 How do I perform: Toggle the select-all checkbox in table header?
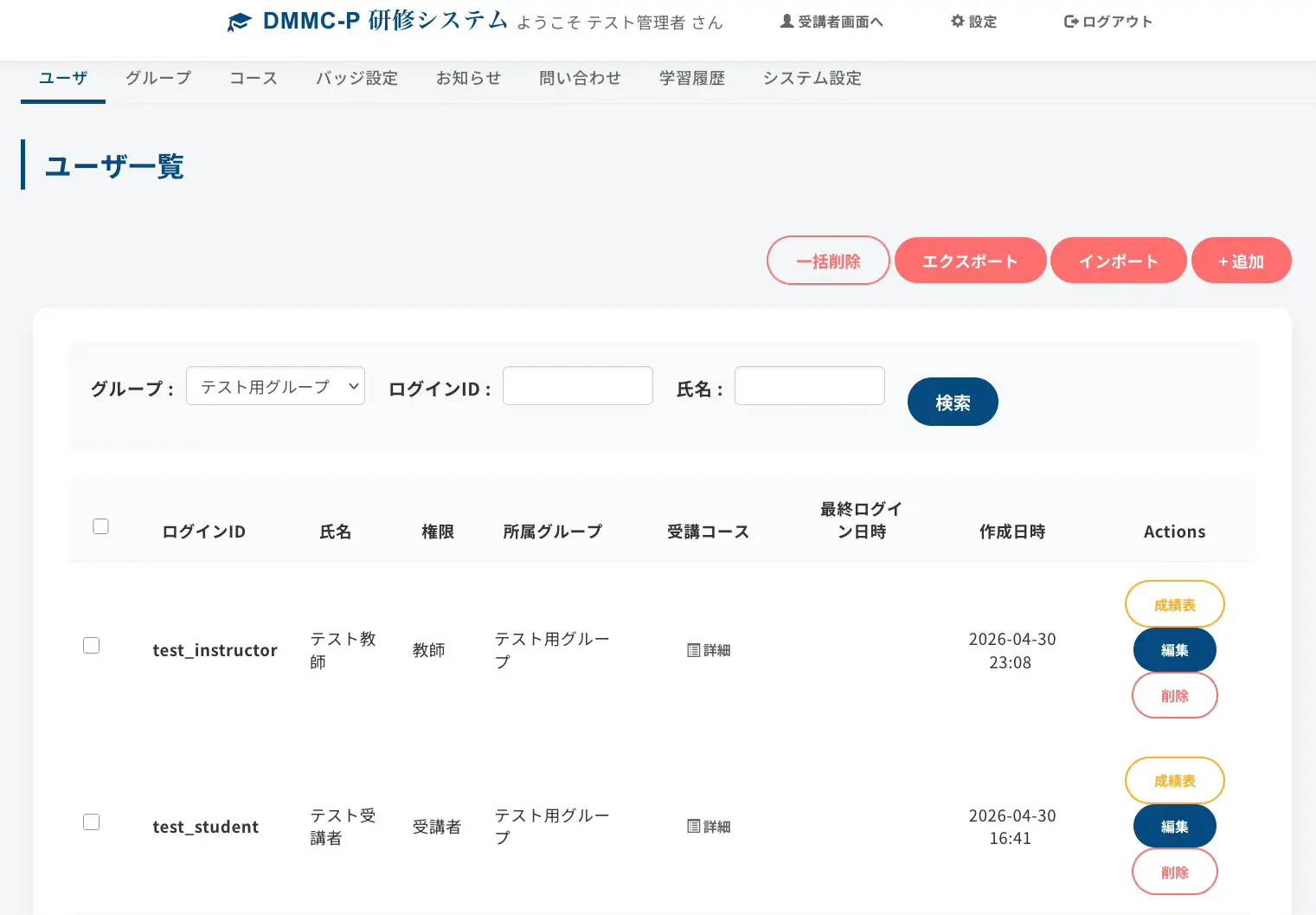[101, 526]
